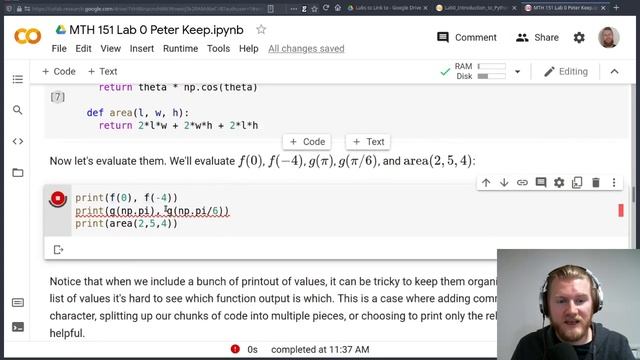Click the Colab logo

click(x=28, y=36)
